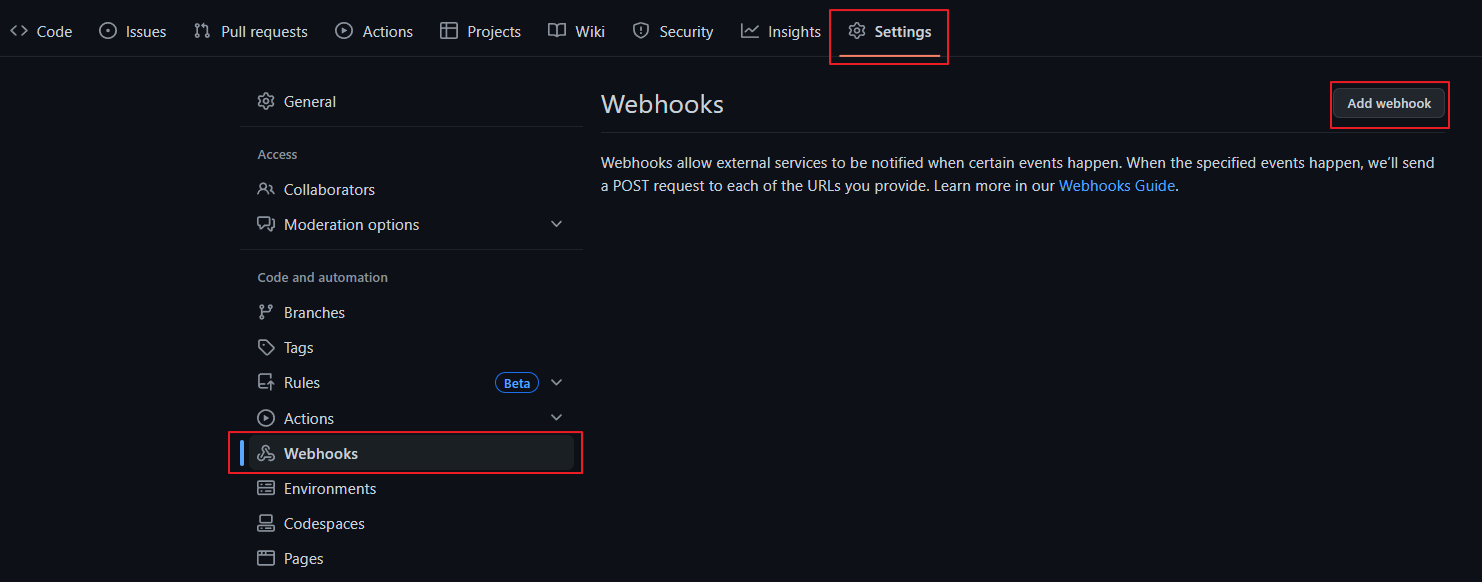Click the people icon beside Collaborators
Image resolution: width=1482 pixels, height=582 pixels.
[266, 189]
